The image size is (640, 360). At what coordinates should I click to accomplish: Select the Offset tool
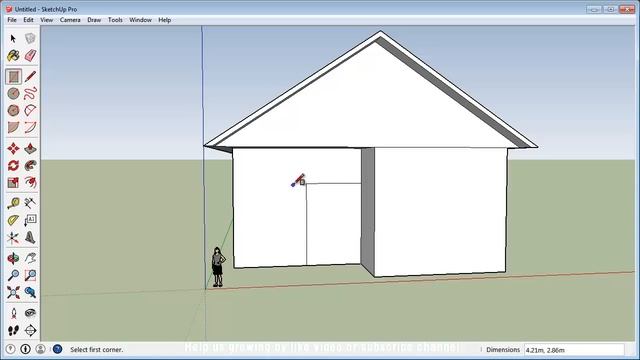30,182
